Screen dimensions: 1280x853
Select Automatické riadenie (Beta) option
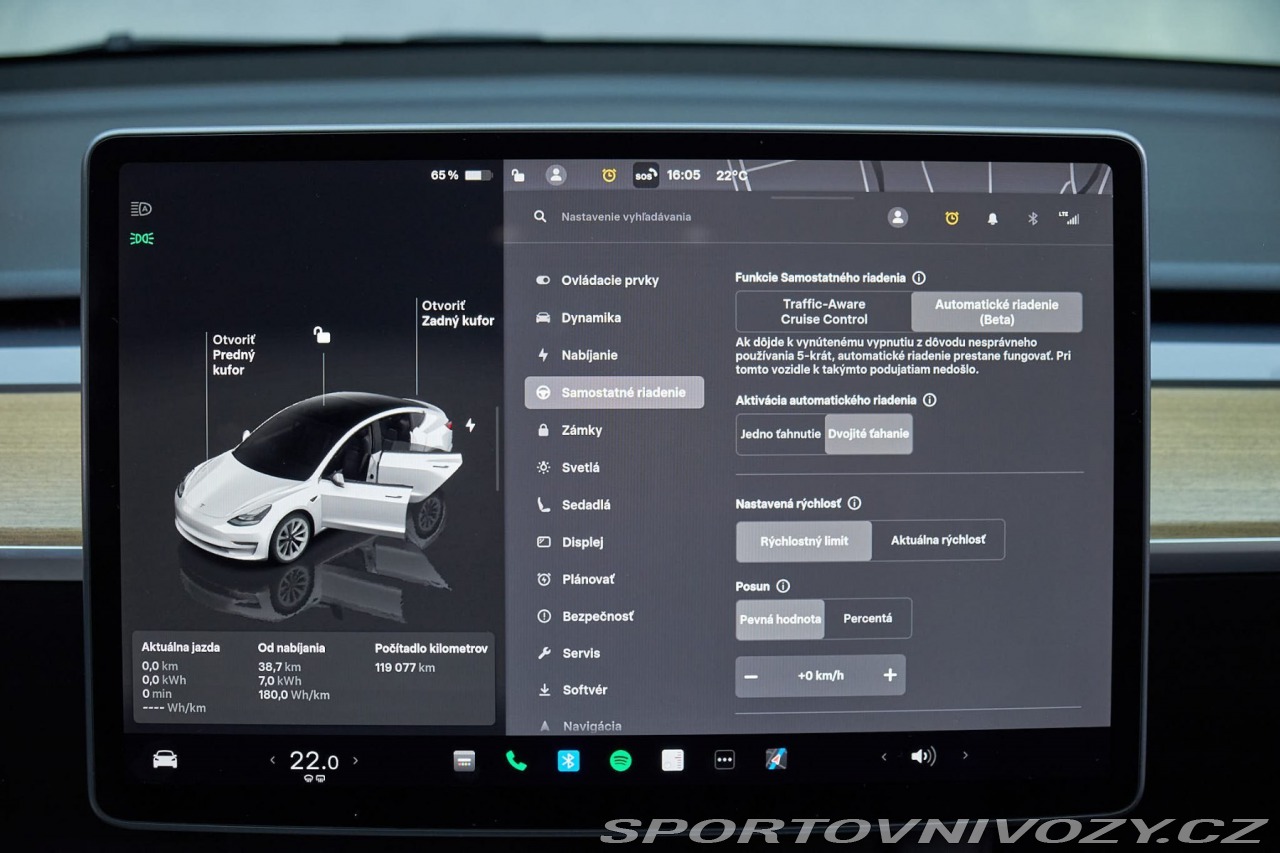pyautogui.click(x=996, y=312)
